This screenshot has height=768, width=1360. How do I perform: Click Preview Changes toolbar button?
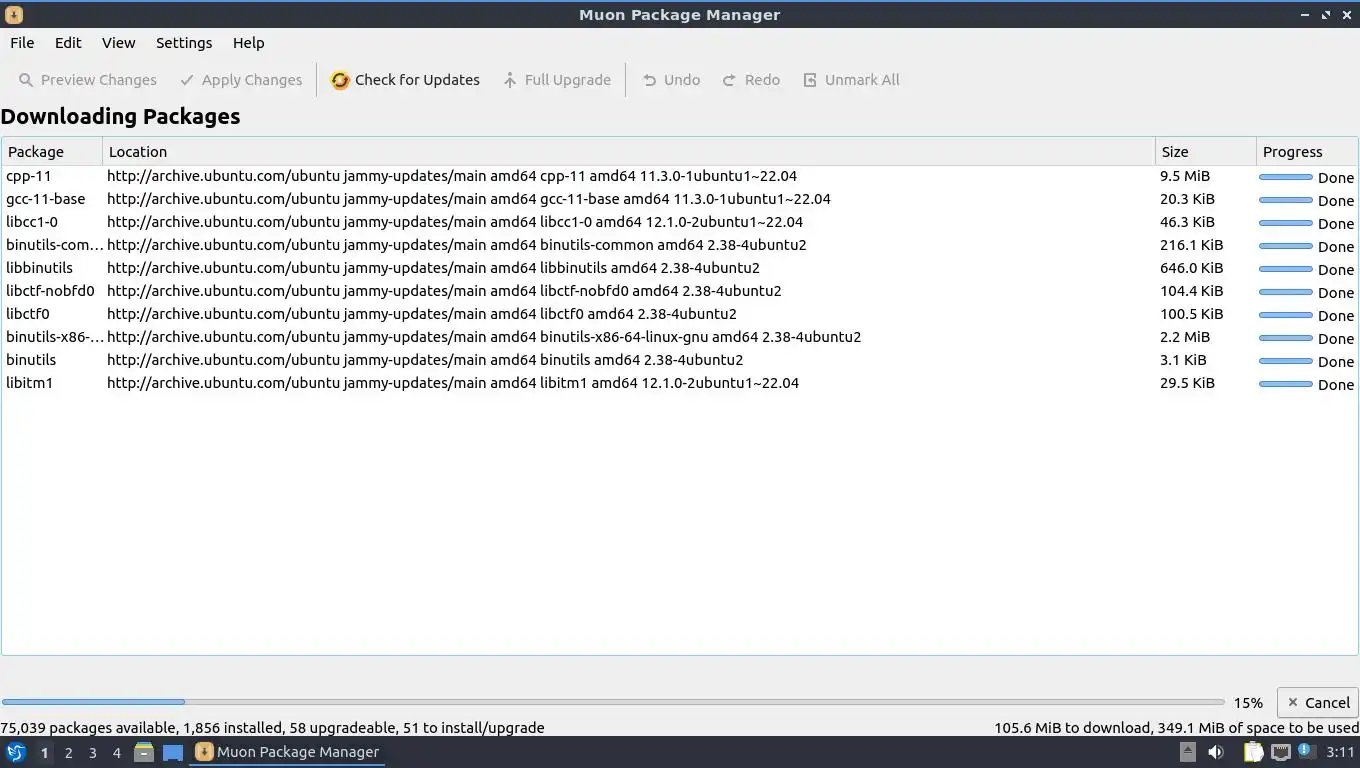[x=88, y=80]
